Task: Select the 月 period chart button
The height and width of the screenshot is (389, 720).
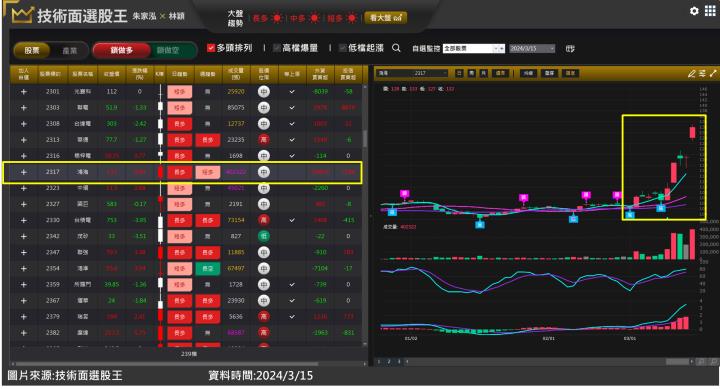Action: click(484, 73)
